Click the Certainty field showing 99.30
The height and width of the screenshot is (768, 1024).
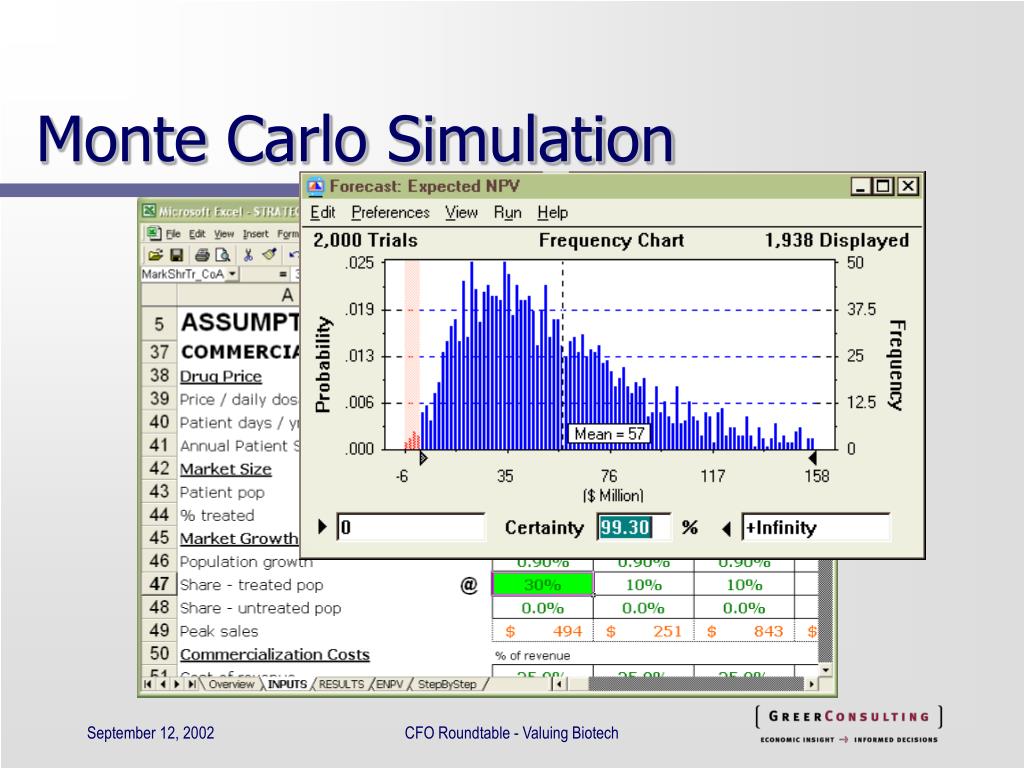tap(633, 527)
